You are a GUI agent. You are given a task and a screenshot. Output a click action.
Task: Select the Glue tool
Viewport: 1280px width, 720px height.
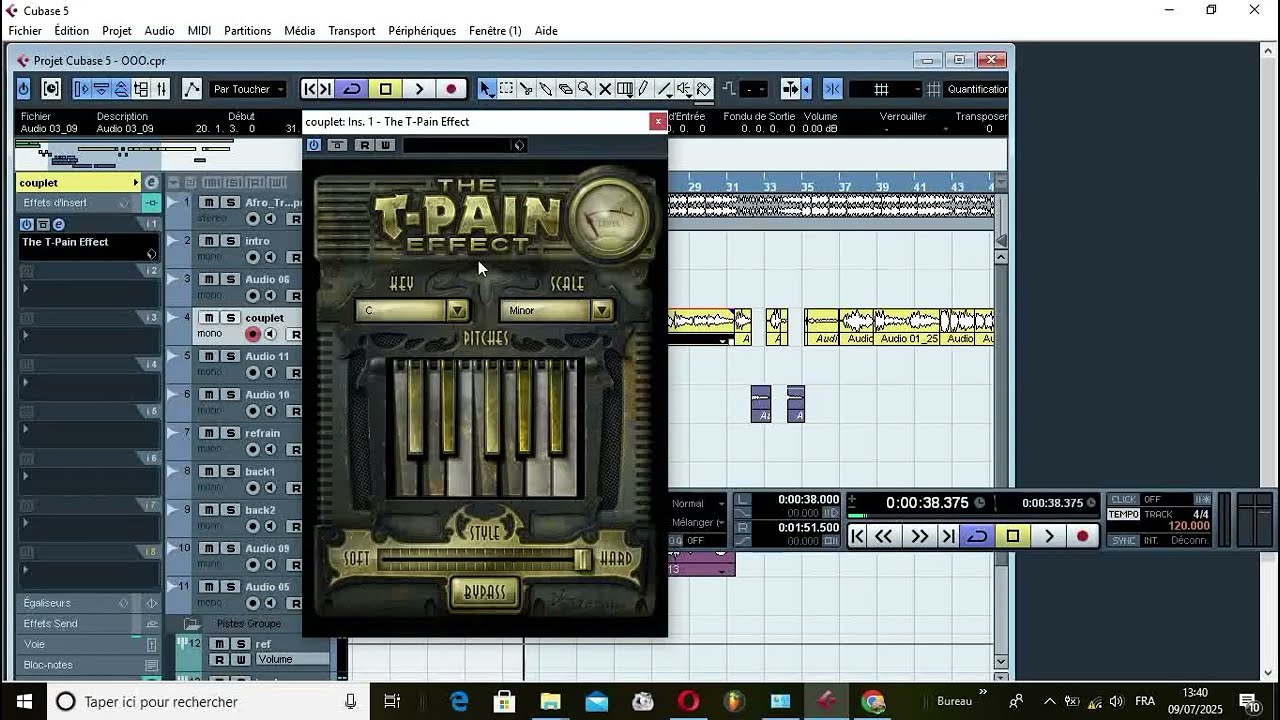click(546, 89)
